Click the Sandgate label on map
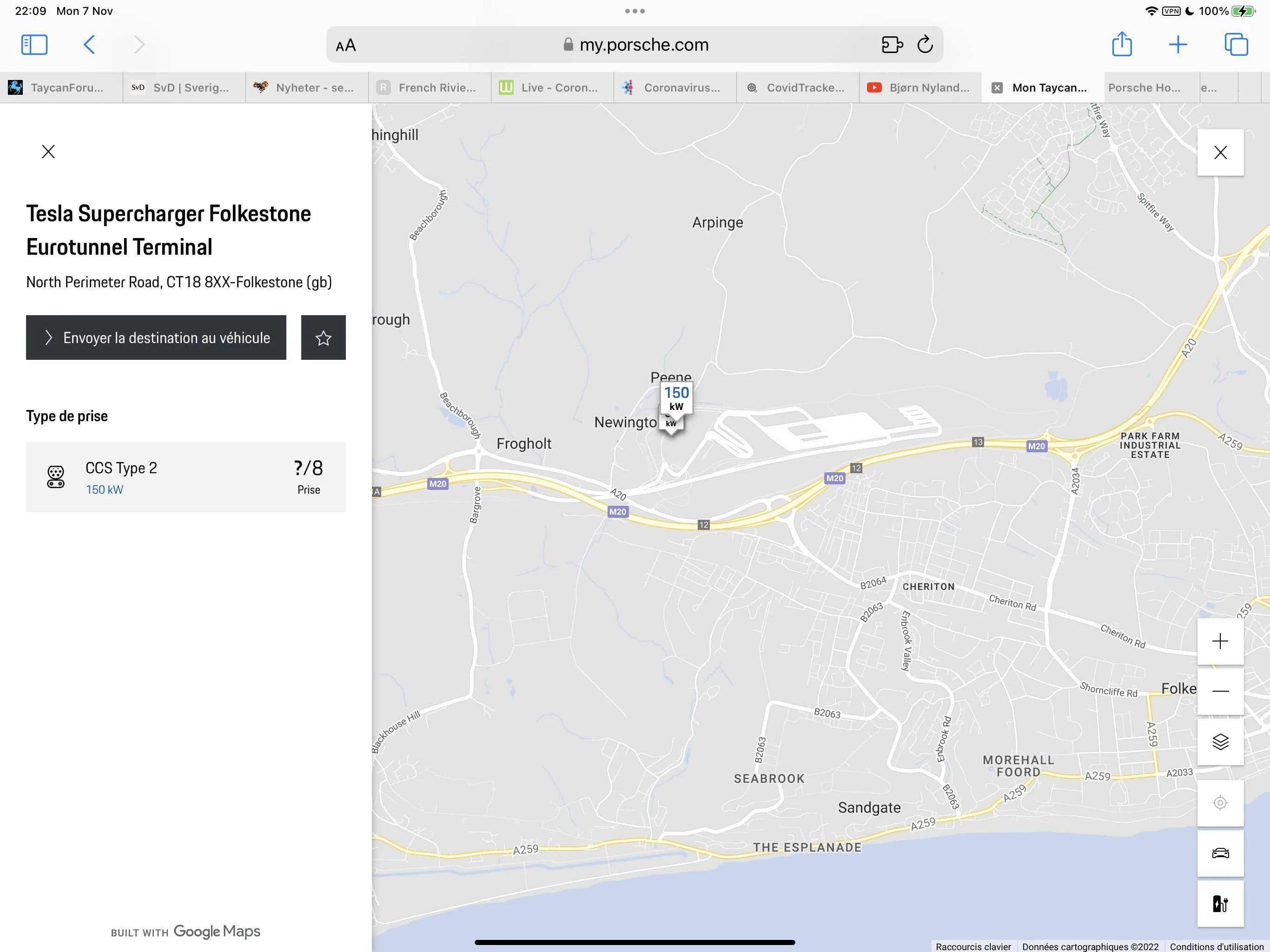This screenshot has height=952, width=1270. (869, 807)
